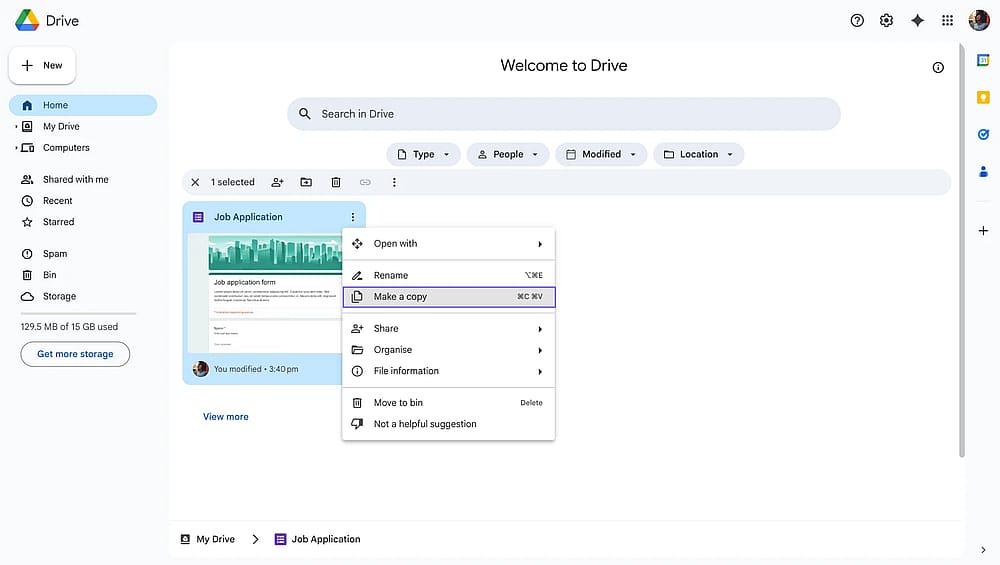Open Google Tasks side panel icon
The width and height of the screenshot is (1000, 565).
point(983,134)
